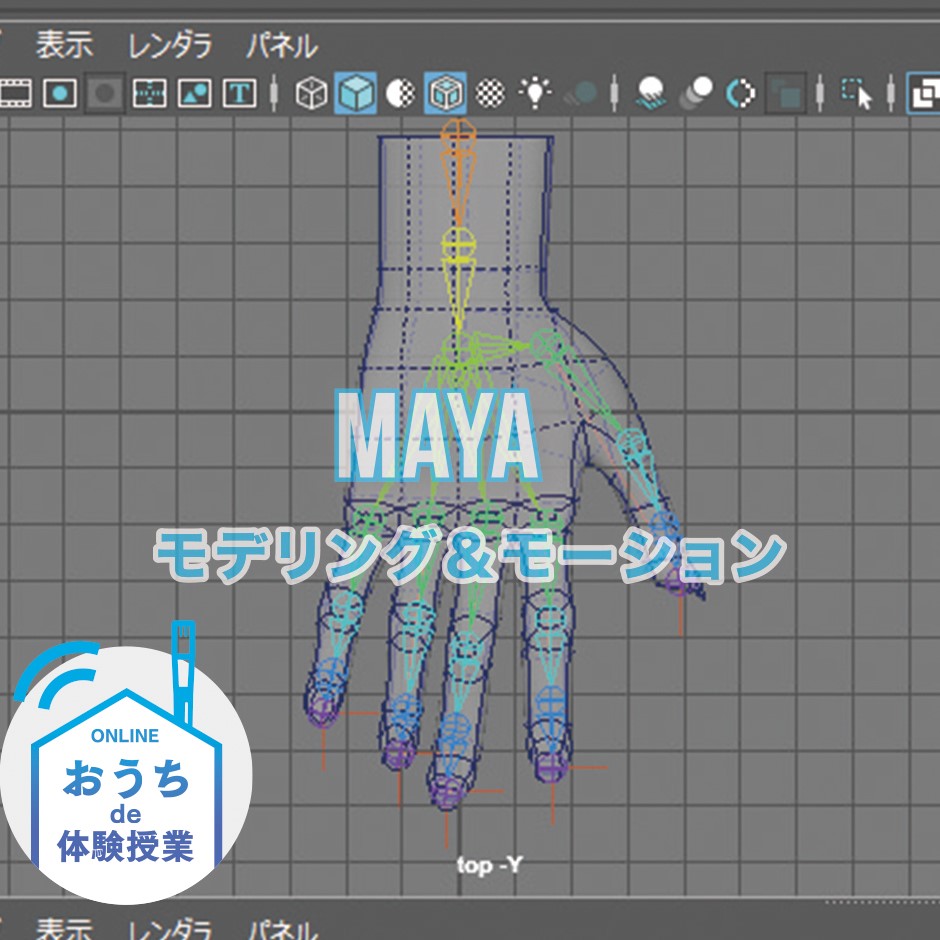
Task: Open the パネル menu in the upper panel
Action: coord(282,46)
